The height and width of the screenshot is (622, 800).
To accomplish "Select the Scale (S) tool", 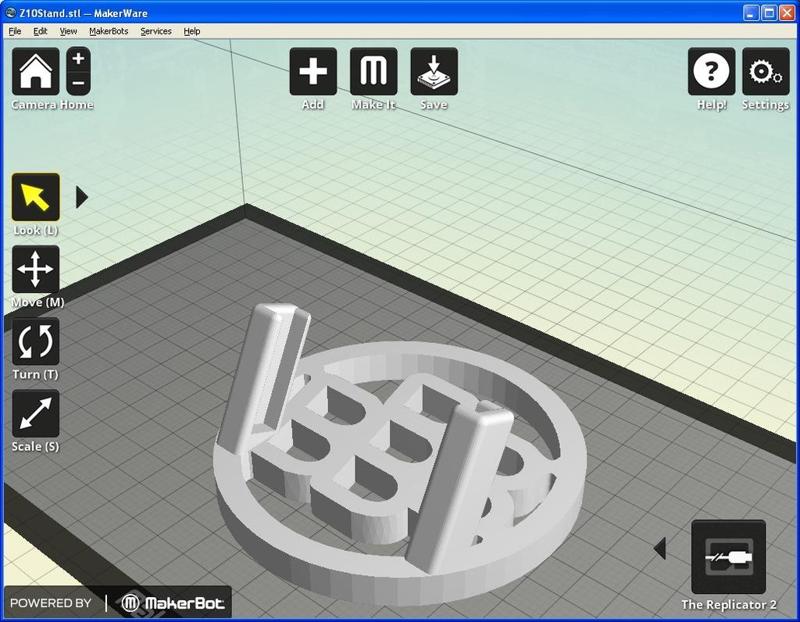I will (x=36, y=413).
